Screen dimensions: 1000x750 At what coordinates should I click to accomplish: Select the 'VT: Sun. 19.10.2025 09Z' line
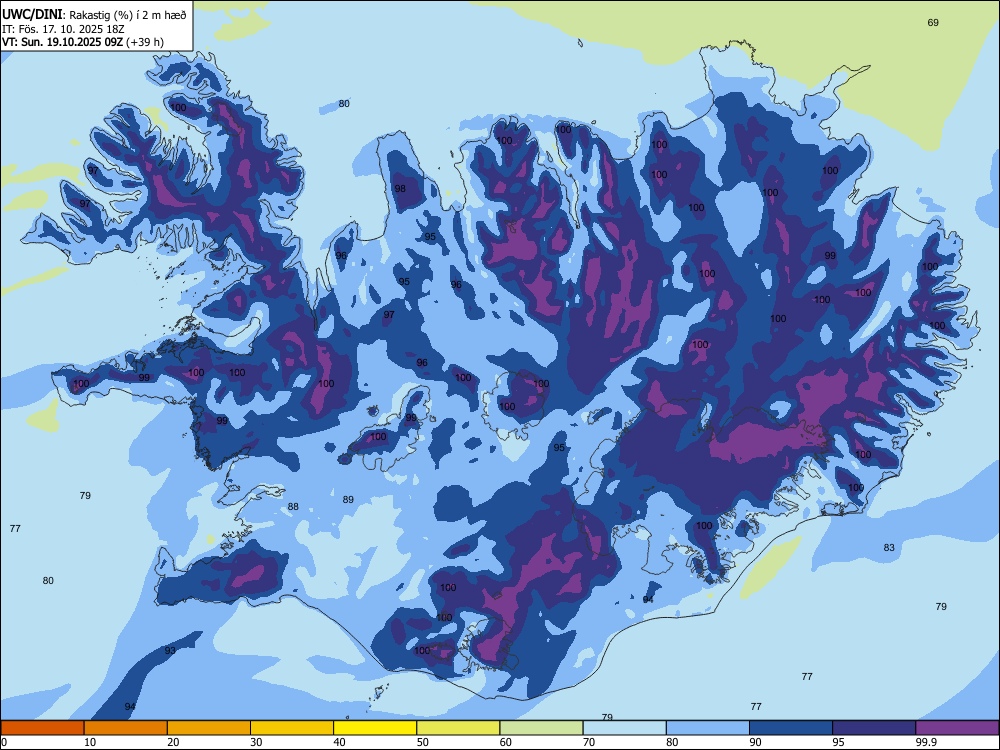(x=62, y=42)
